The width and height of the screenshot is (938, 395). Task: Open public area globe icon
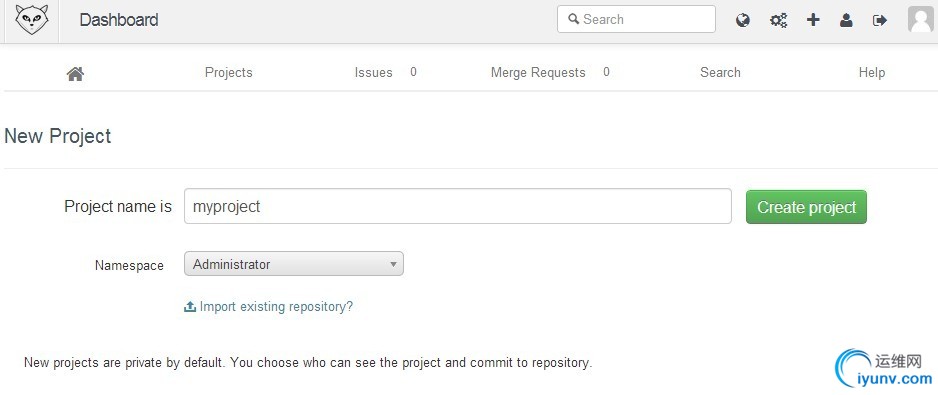tap(742, 20)
